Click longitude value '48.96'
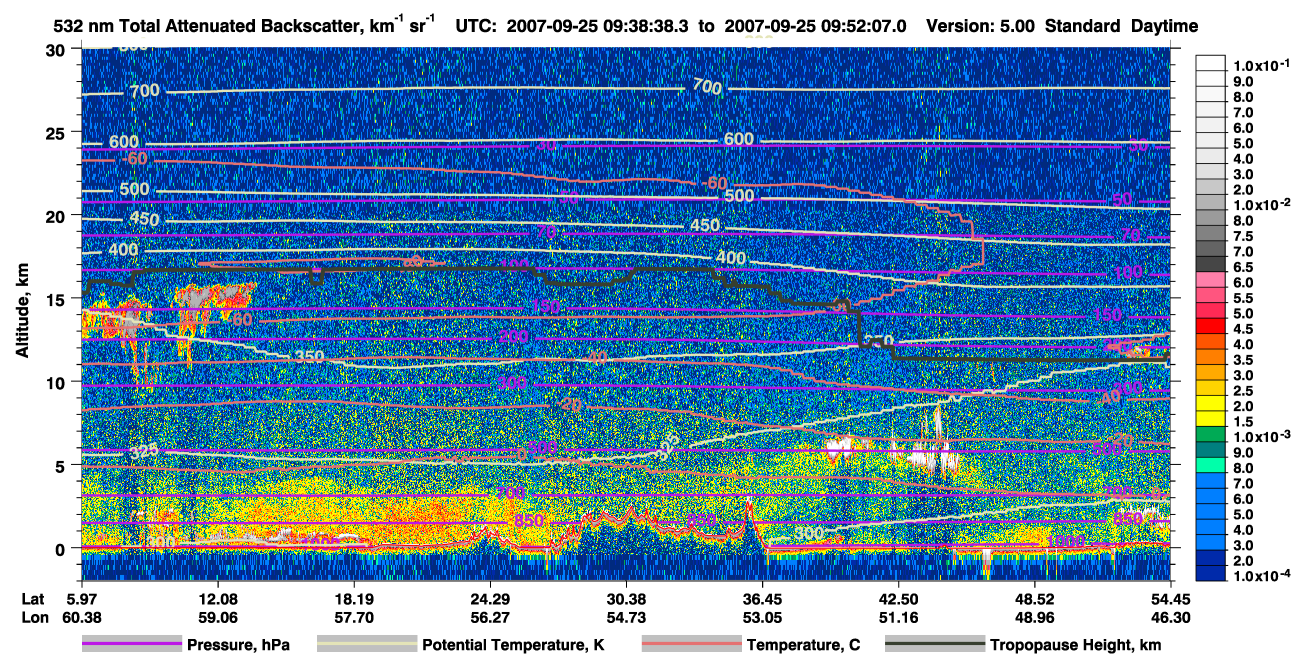The width and height of the screenshot is (1300, 667). tap(1034, 617)
